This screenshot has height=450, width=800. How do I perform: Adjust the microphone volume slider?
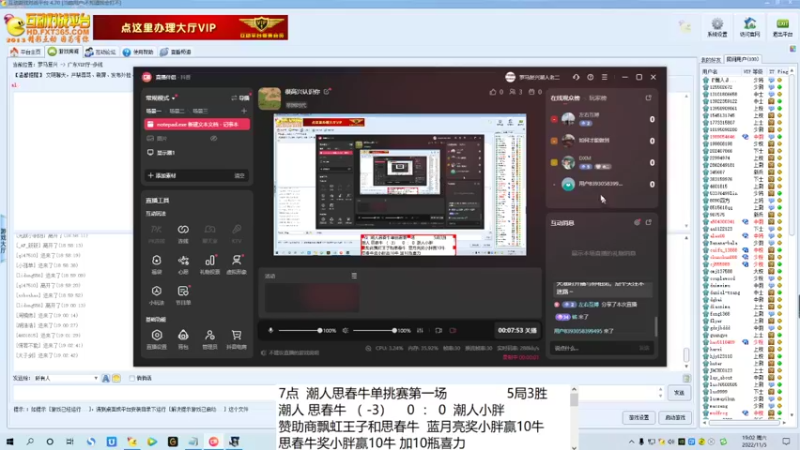299,331
